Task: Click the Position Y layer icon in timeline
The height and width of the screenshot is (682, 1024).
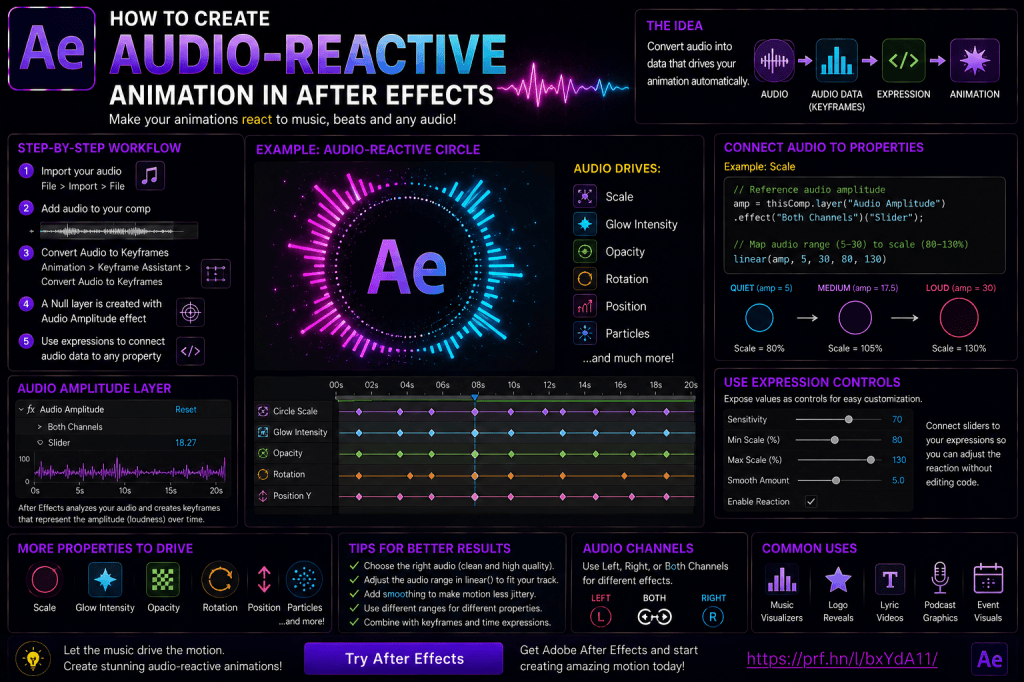Action: click(263, 496)
